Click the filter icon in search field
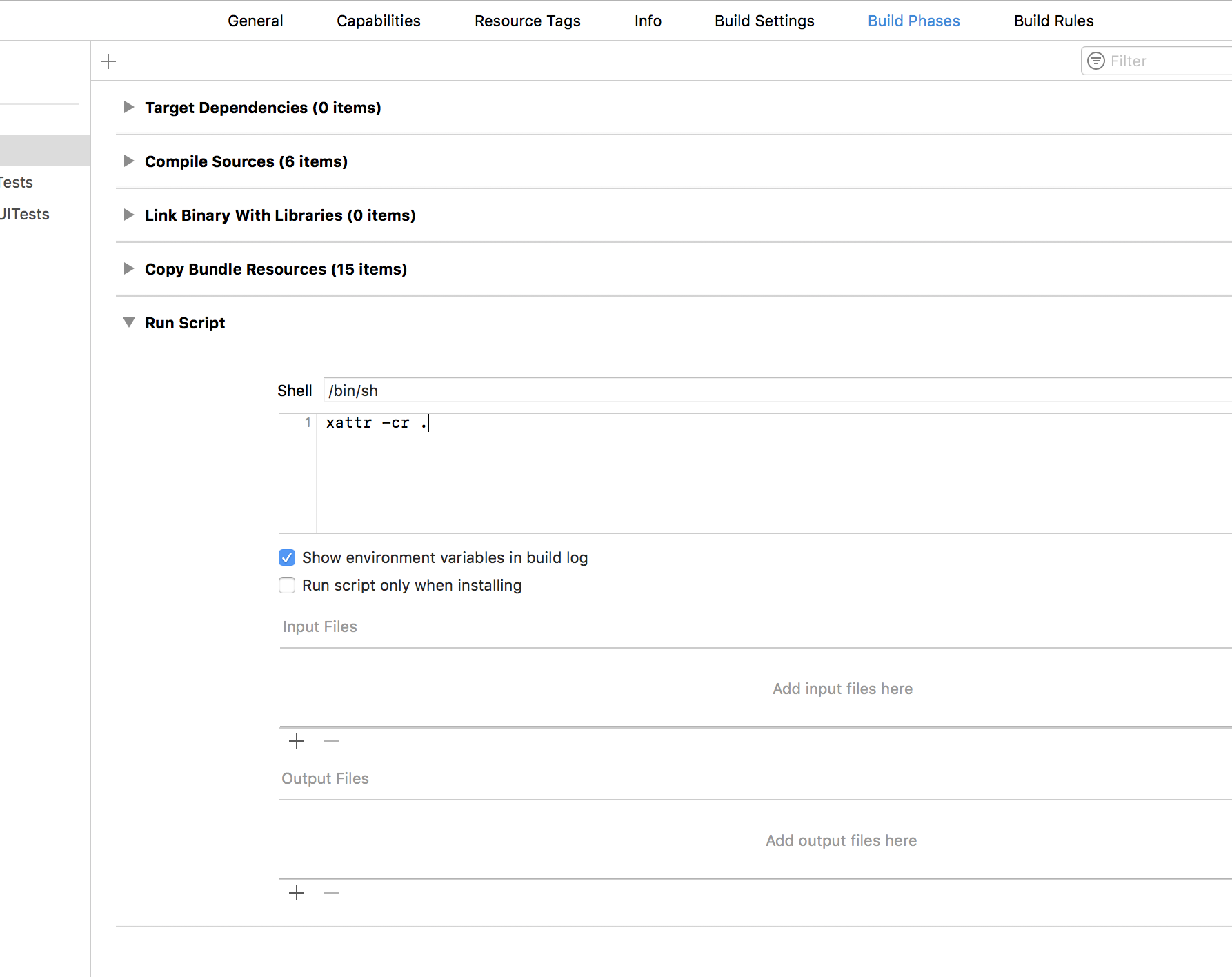 [x=1096, y=61]
